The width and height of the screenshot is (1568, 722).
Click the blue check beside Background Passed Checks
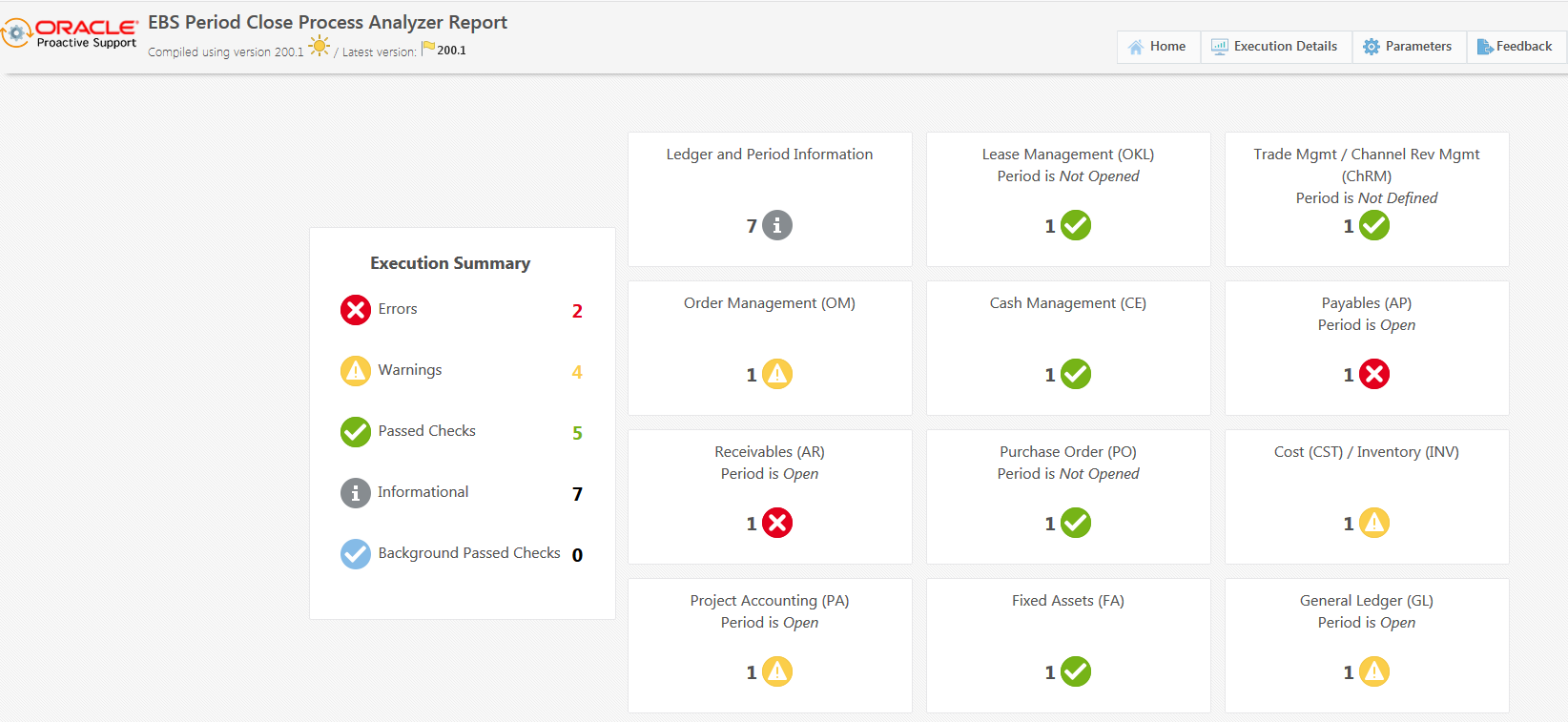[356, 554]
